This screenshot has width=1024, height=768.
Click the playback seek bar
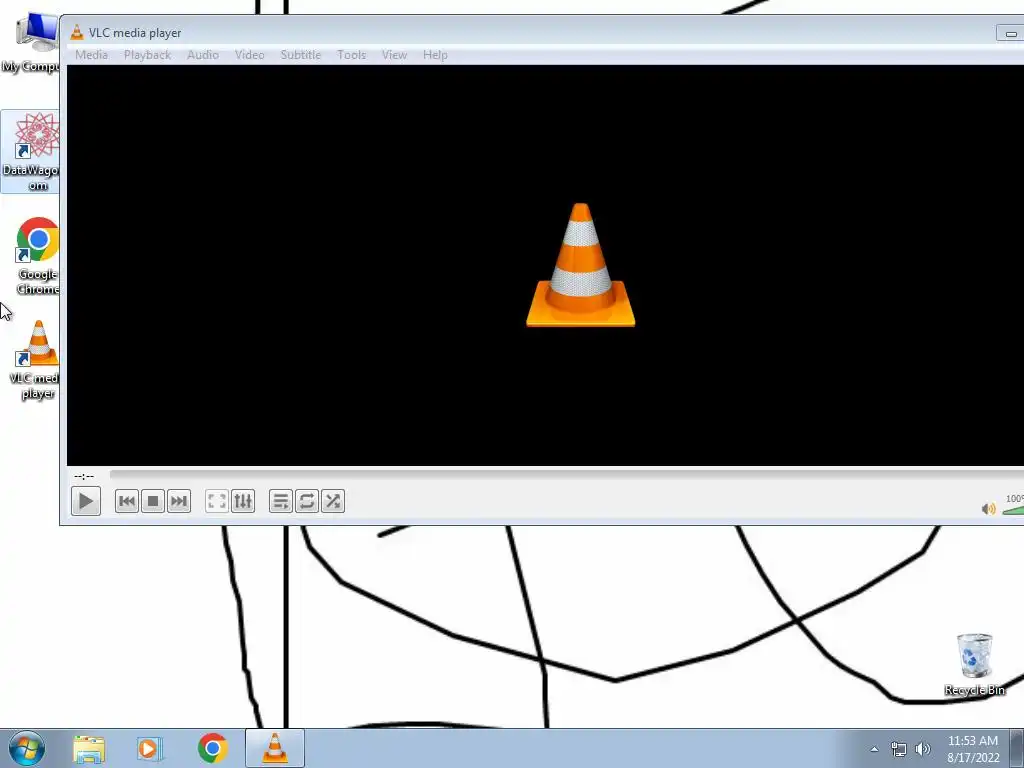click(x=567, y=475)
